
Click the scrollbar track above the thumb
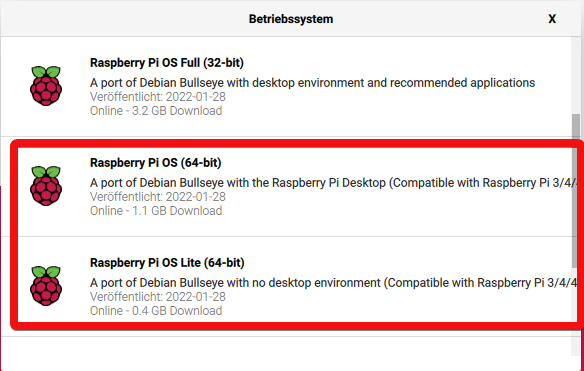pyautogui.click(x=576, y=75)
